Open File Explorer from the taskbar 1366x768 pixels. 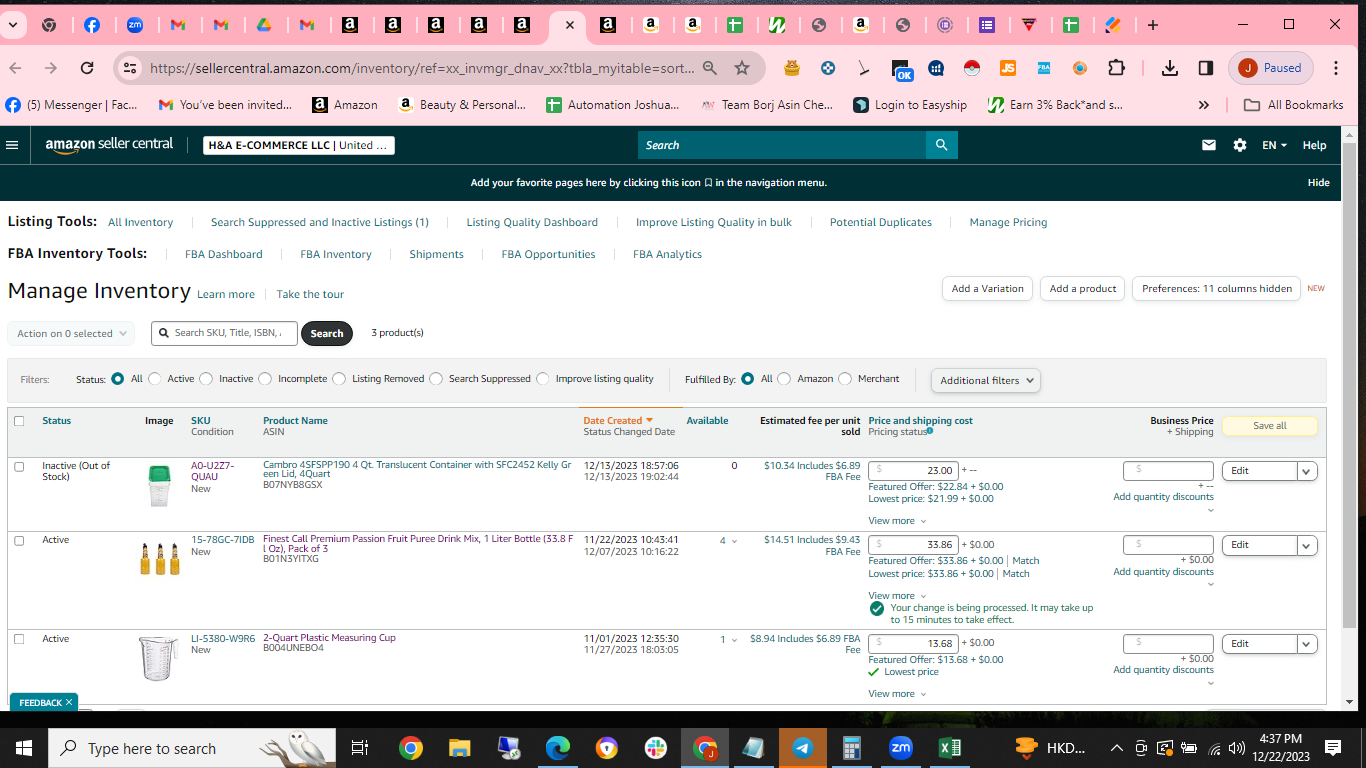(459, 748)
